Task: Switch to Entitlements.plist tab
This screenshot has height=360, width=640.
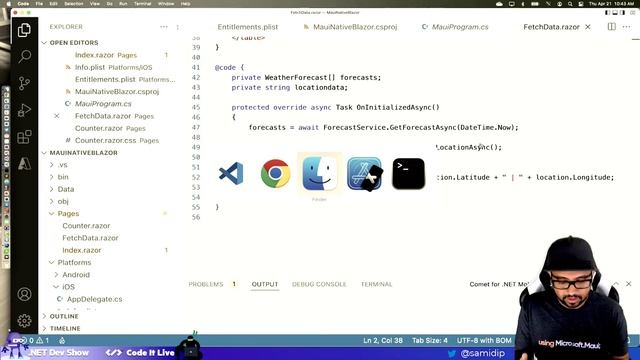Action: click(247, 27)
